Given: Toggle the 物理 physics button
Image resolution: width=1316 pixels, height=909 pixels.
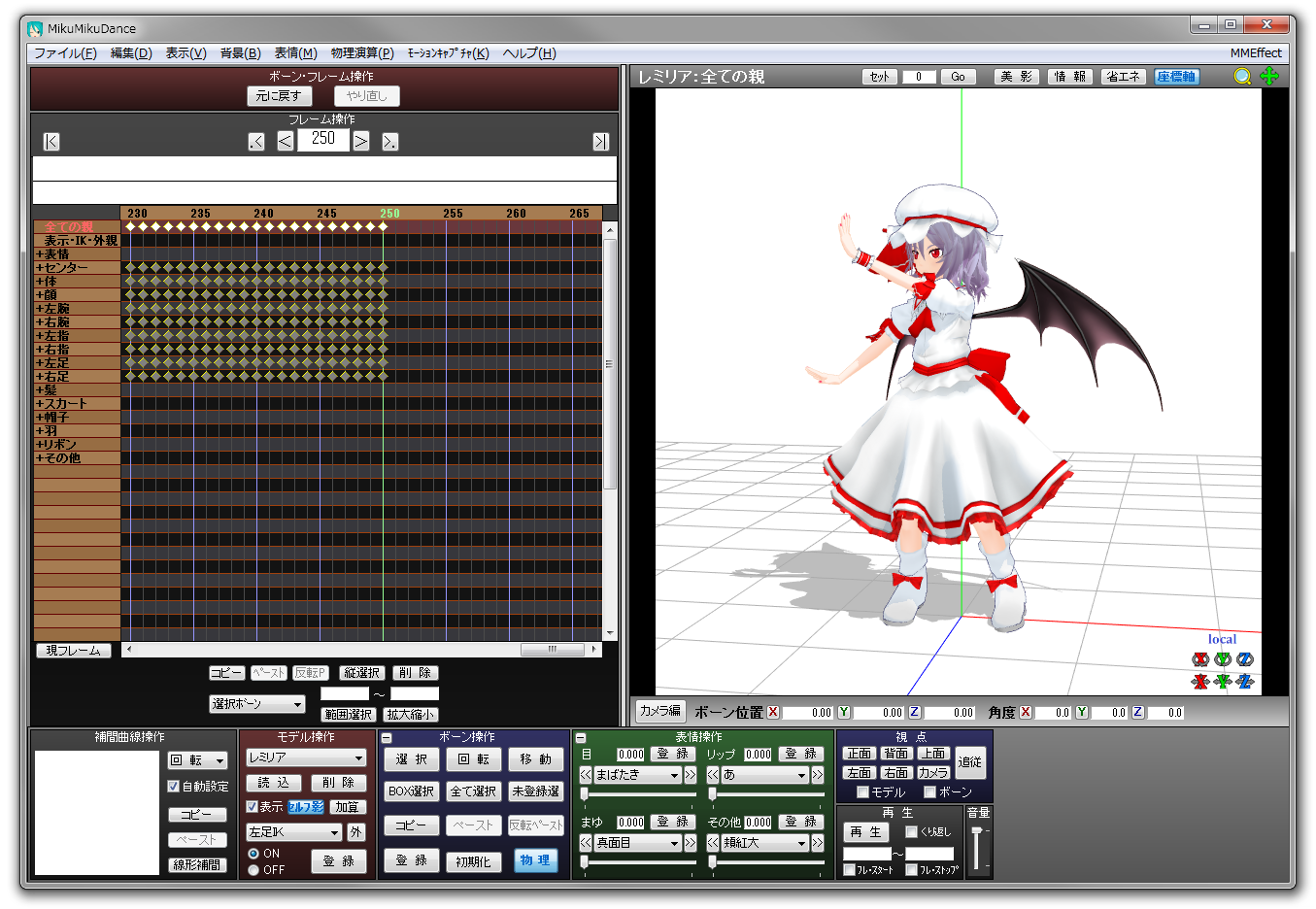Looking at the screenshot, I should (x=535, y=860).
